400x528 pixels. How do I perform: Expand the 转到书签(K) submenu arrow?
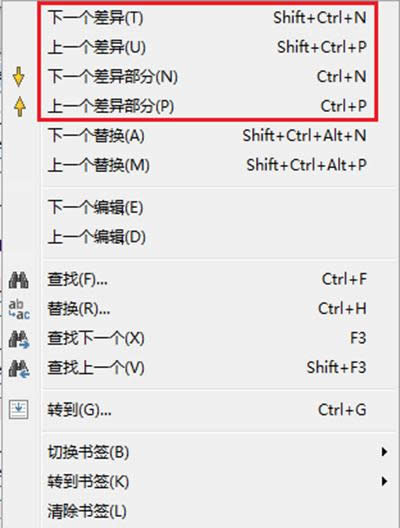(384, 481)
